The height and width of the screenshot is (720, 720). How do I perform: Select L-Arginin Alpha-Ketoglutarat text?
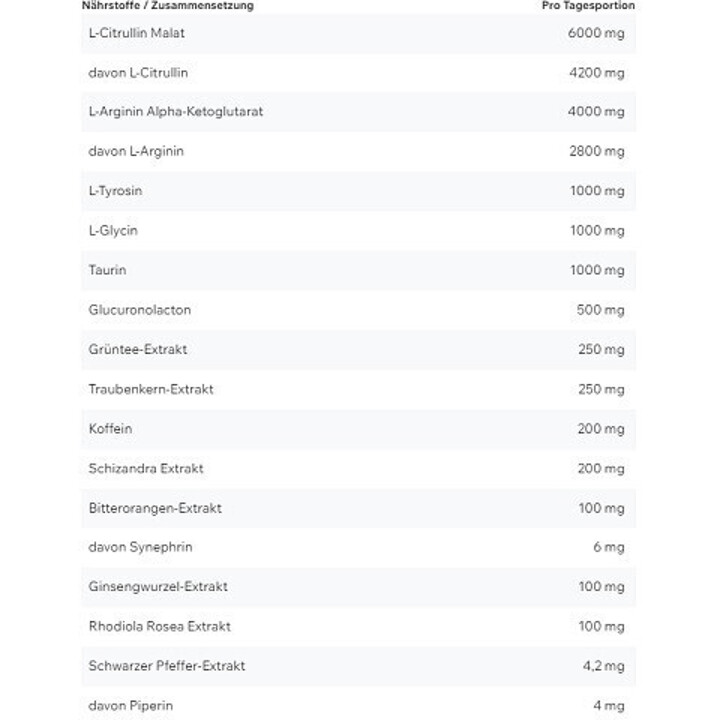coord(176,112)
